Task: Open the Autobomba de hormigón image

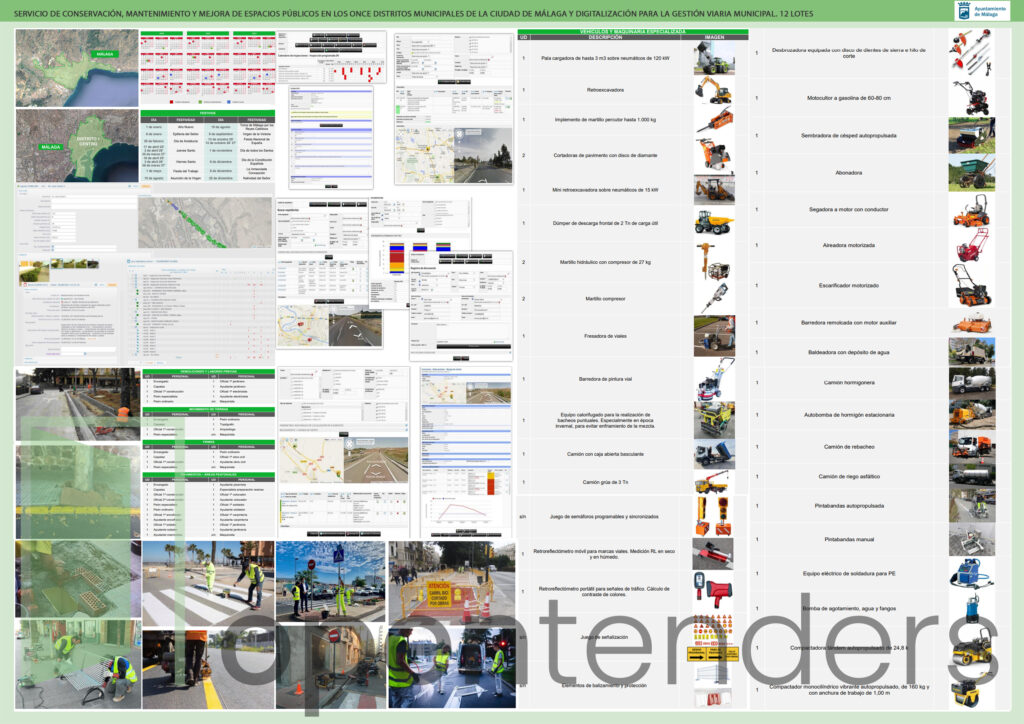Action: tap(972, 415)
